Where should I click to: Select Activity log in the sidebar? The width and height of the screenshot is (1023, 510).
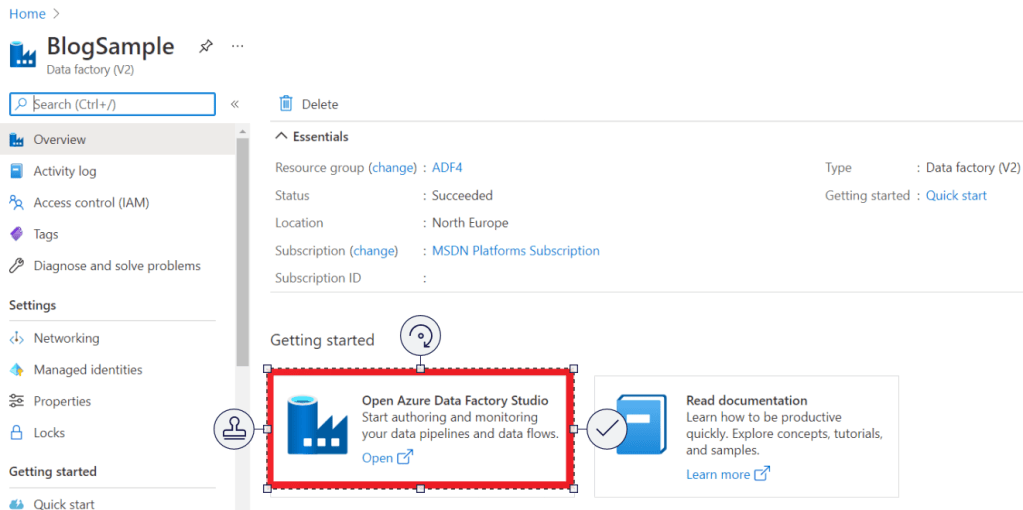point(65,171)
